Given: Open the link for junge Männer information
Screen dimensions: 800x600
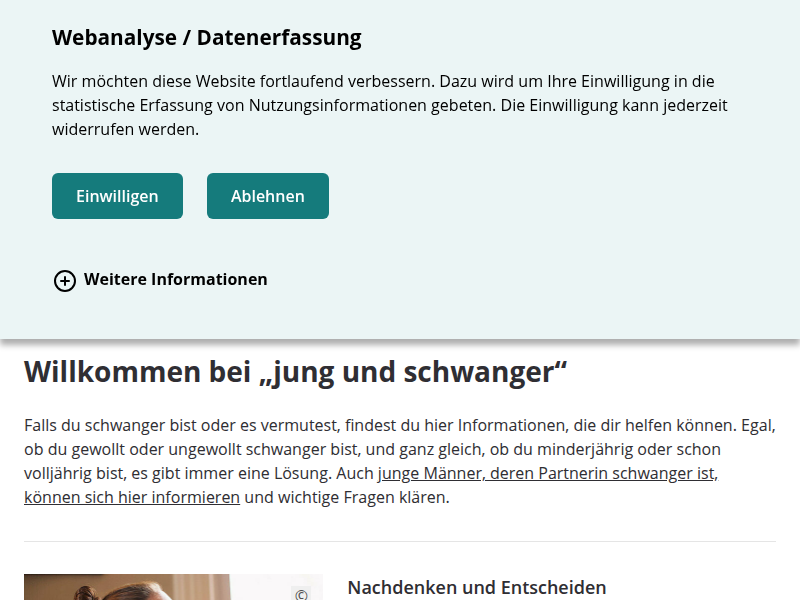Looking at the screenshot, I should [546, 472].
